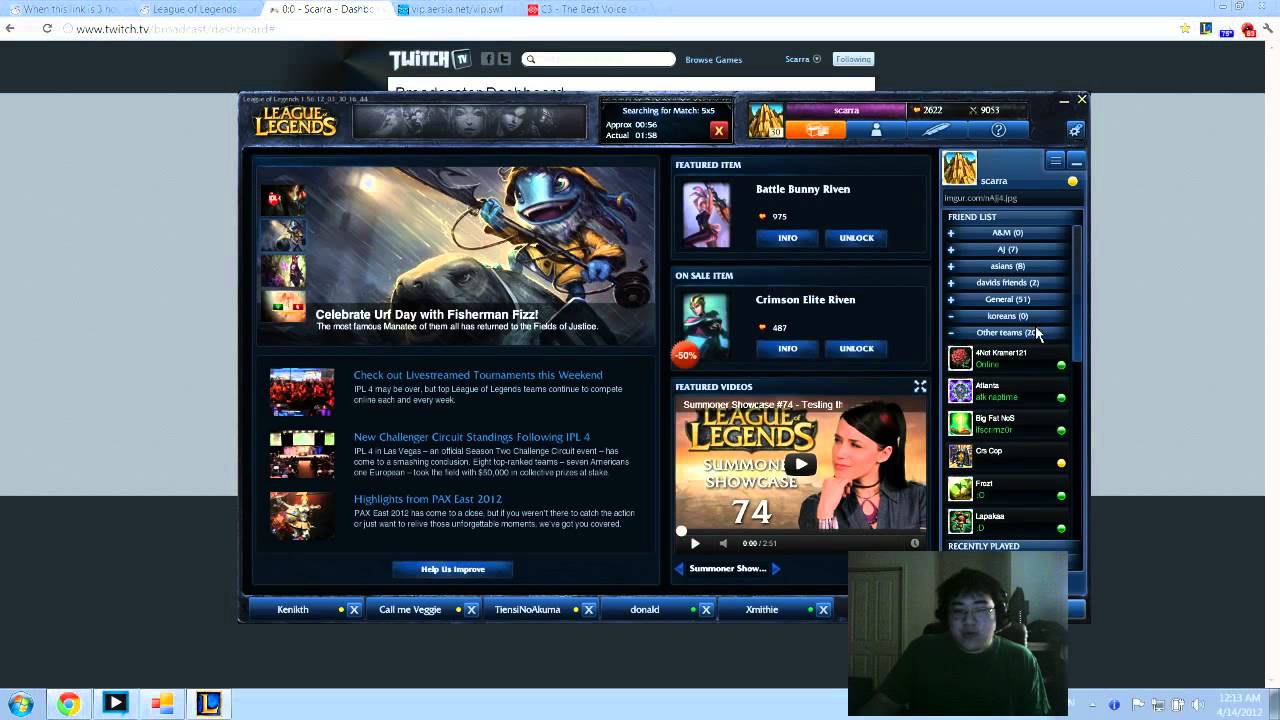
Task: Select friend Lapakaa in list
Action: [1008, 522]
